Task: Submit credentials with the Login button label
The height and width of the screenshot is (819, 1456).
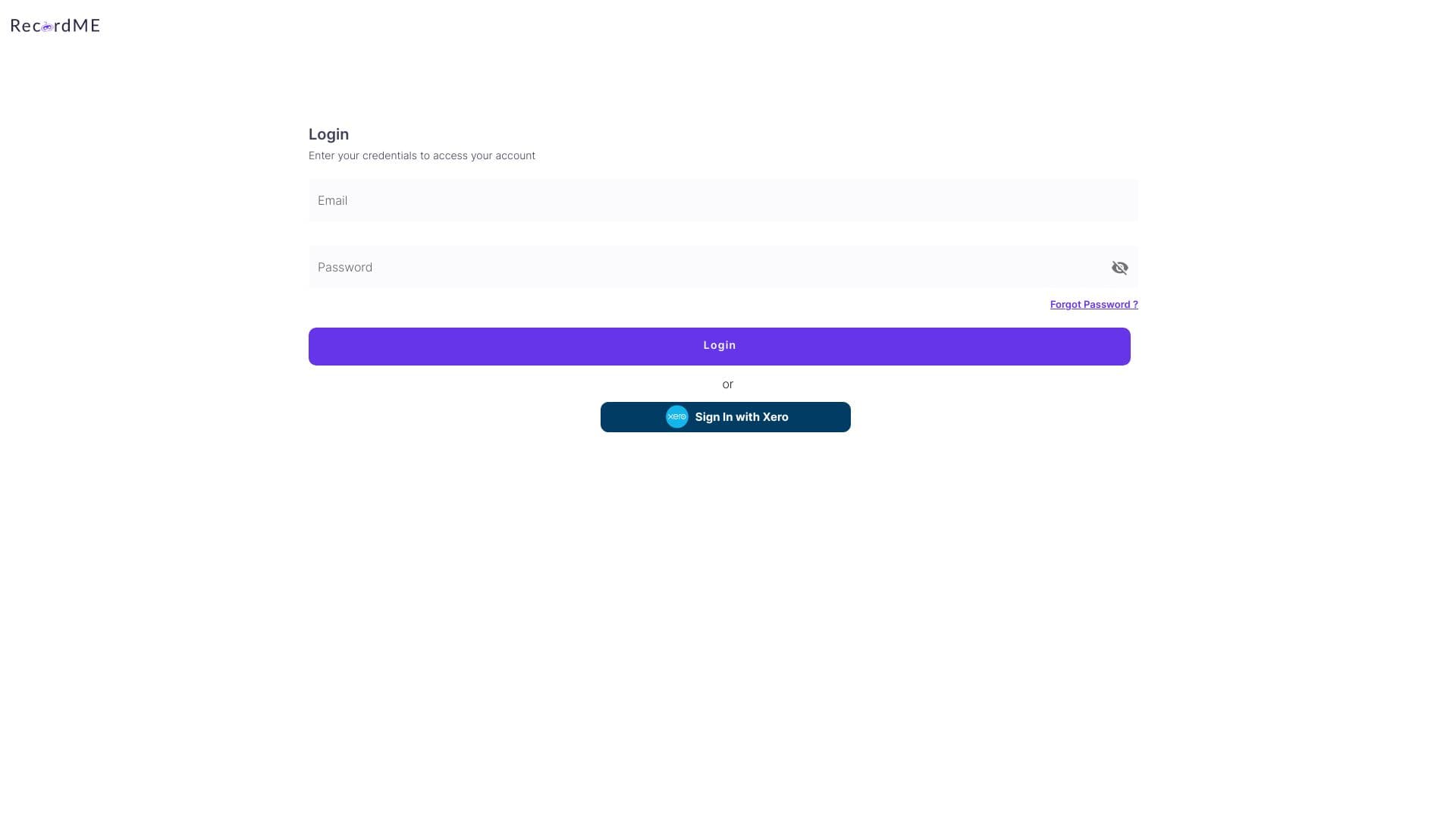Action: pos(719,346)
